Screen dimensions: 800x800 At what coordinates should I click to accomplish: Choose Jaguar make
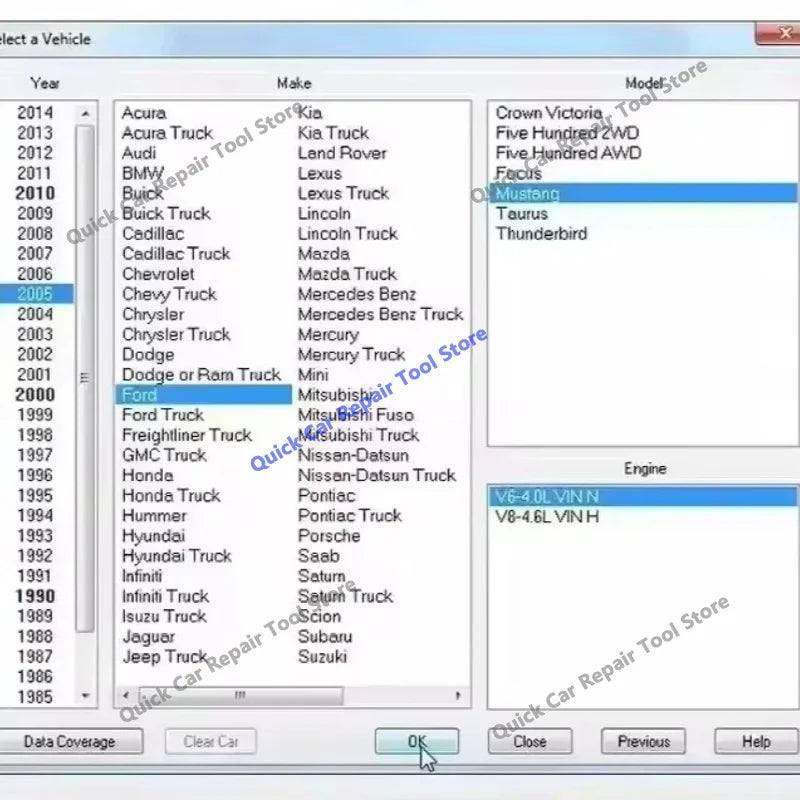(x=148, y=637)
